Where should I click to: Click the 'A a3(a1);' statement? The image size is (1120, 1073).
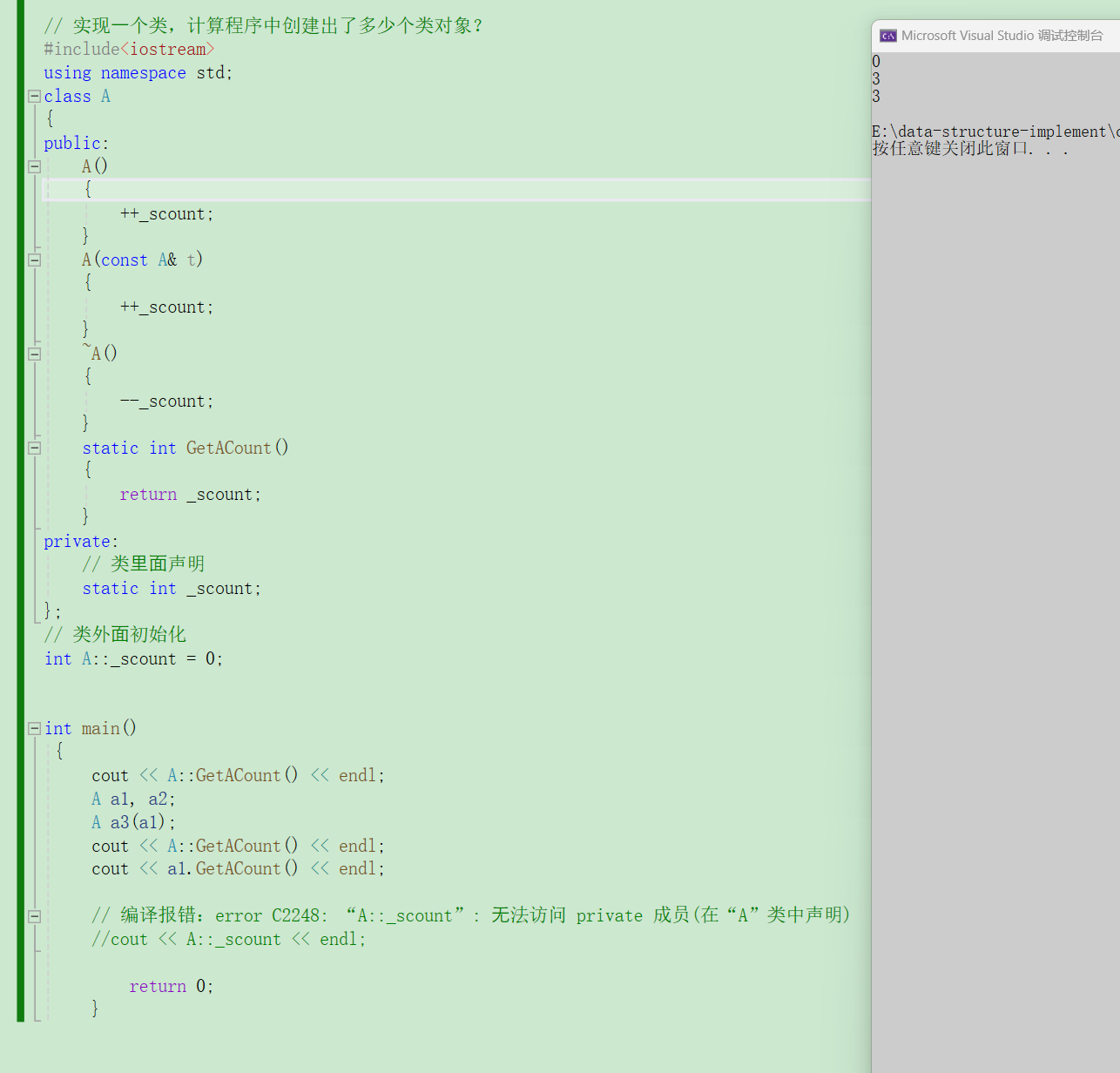click(x=133, y=823)
